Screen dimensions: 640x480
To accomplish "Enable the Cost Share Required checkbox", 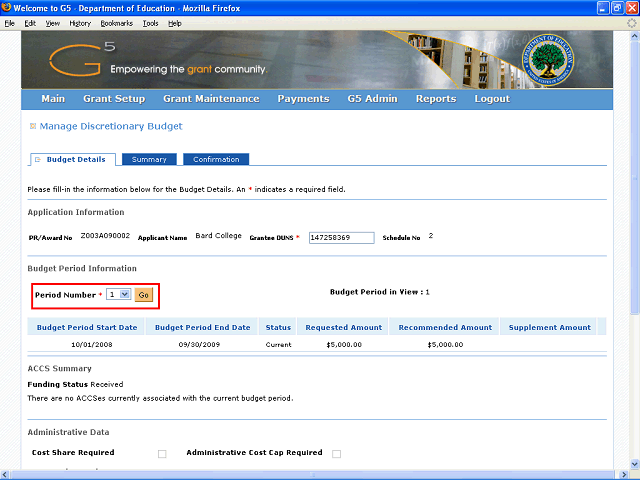I will [x=162, y=453].
